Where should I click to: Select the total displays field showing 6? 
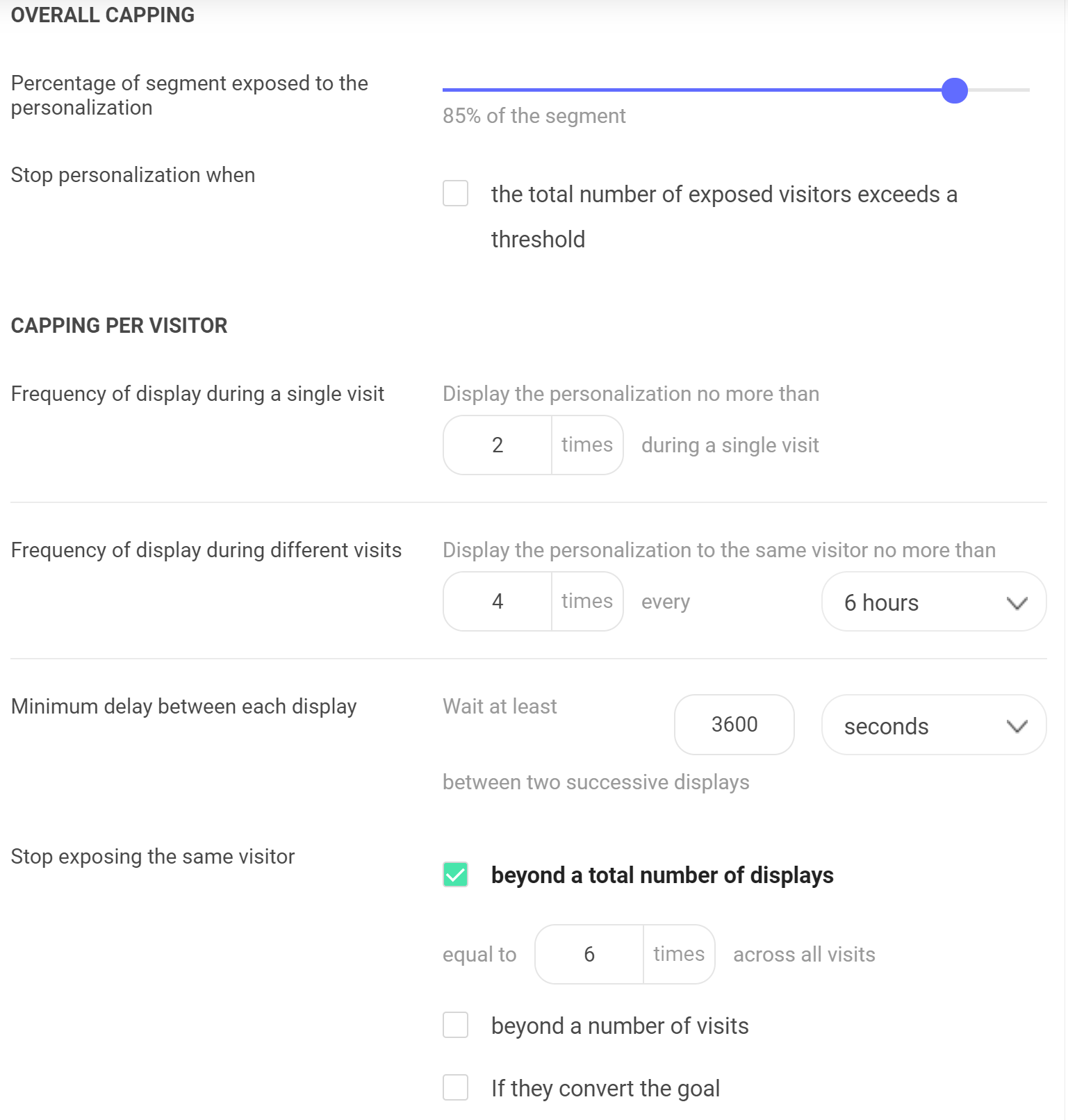[x=589, y=954]
